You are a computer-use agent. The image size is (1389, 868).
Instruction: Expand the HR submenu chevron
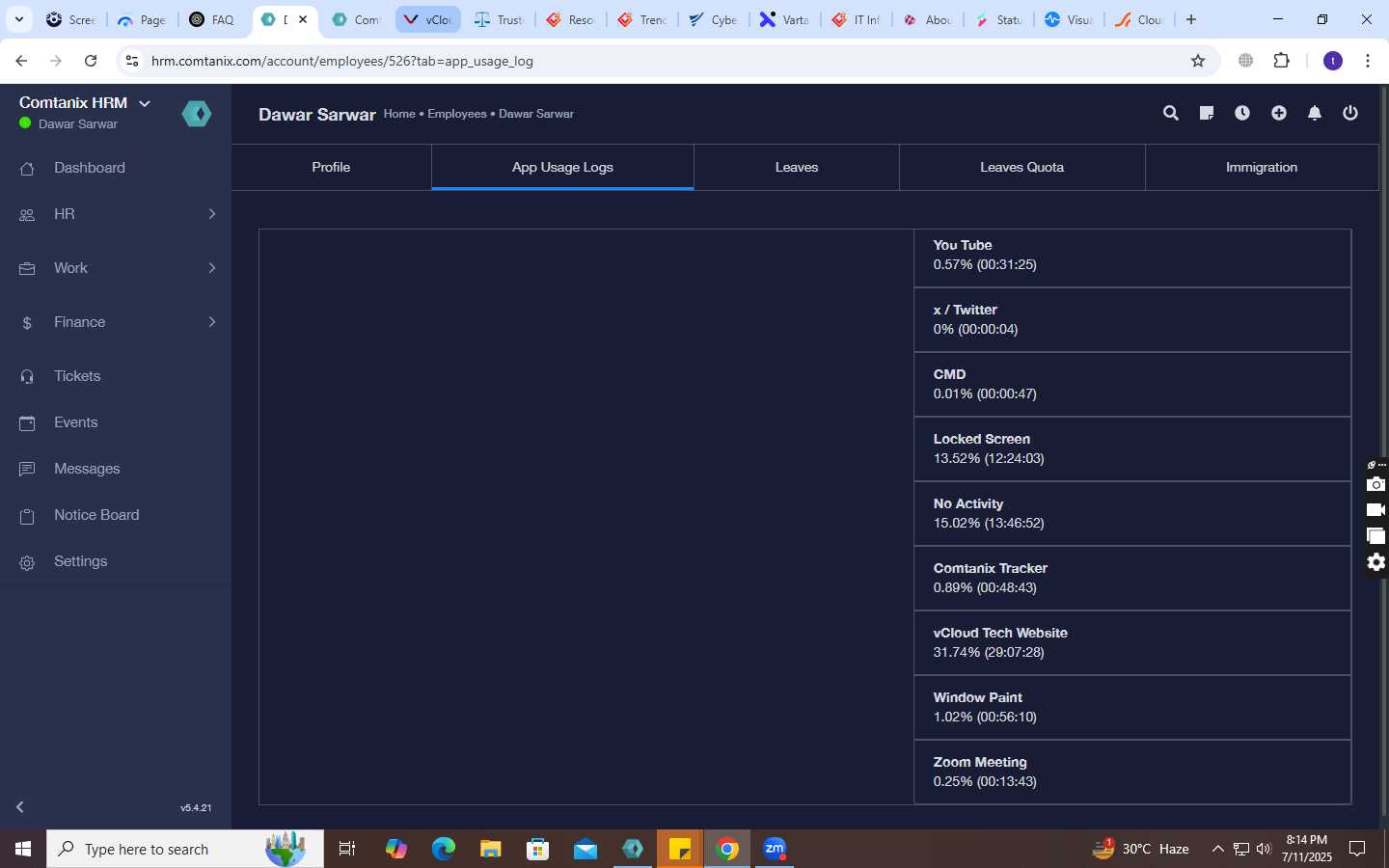(x=212, y=214)
